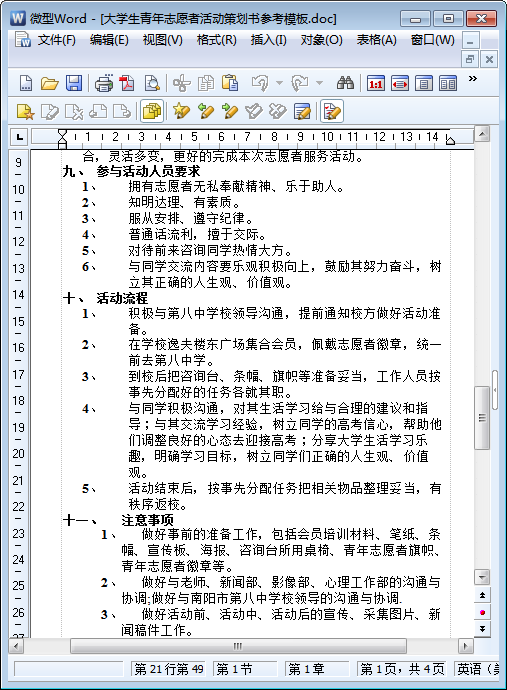
Task: Open the undo history dropdown arrow
Action: click(x=279, y=83)
